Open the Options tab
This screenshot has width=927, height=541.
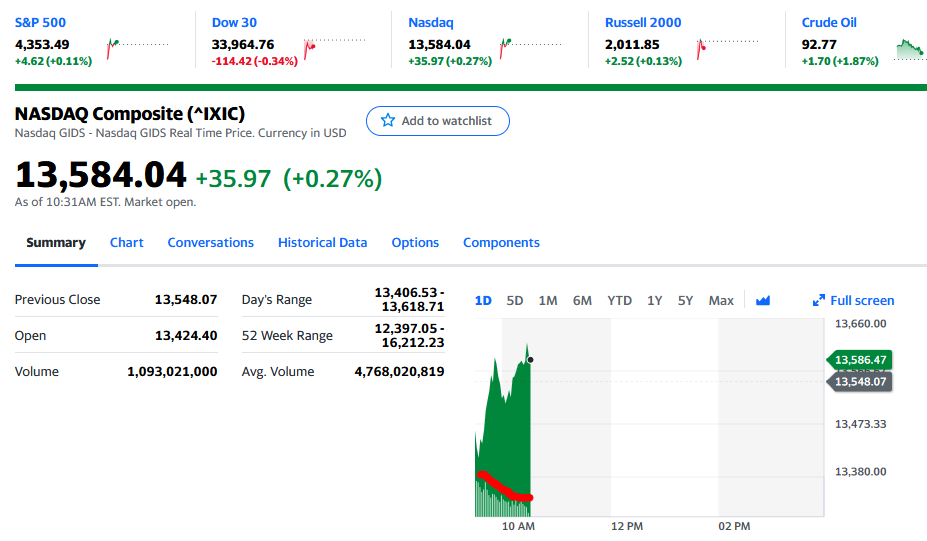(x=415, y=242)
